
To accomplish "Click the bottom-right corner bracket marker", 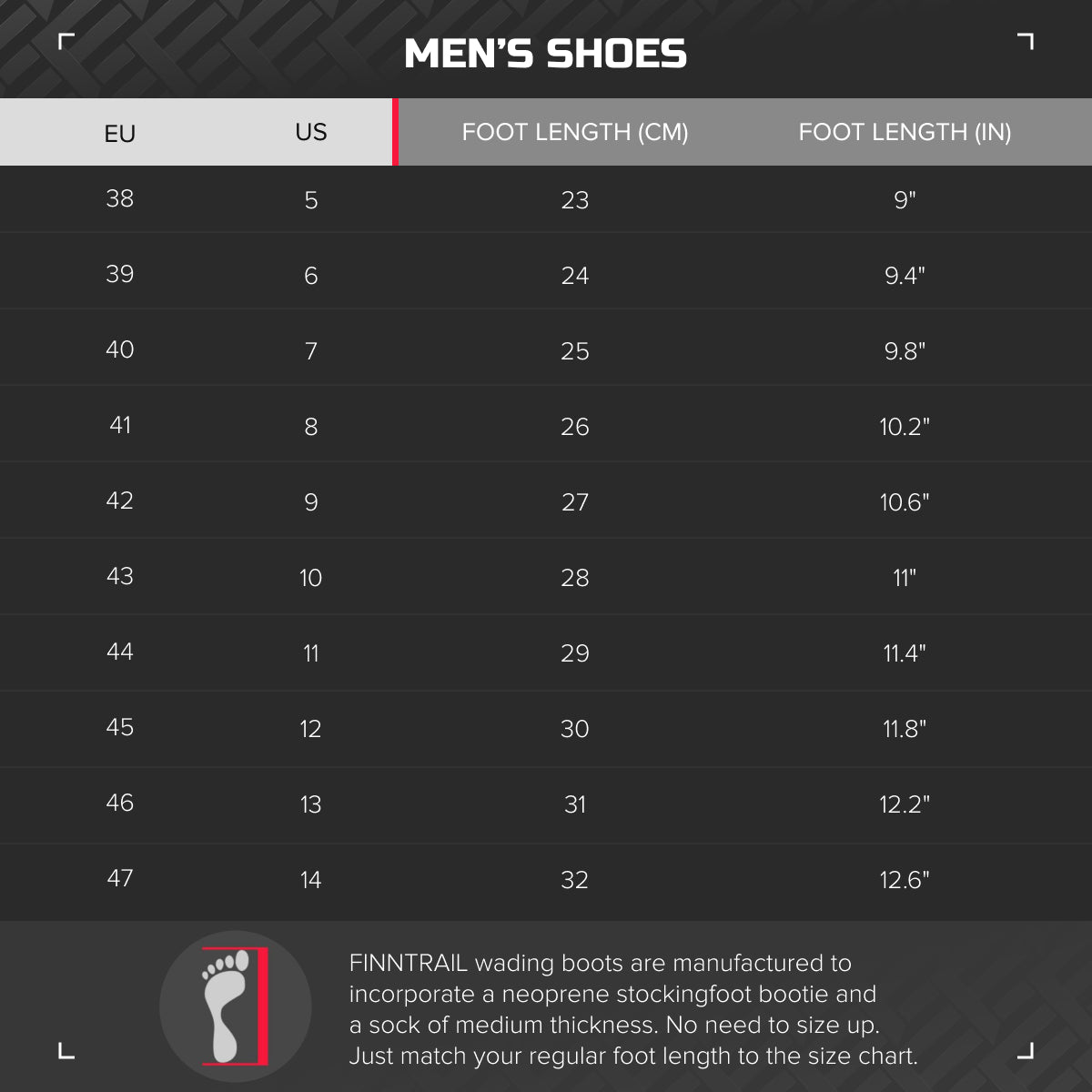I will [1026, 1051].
